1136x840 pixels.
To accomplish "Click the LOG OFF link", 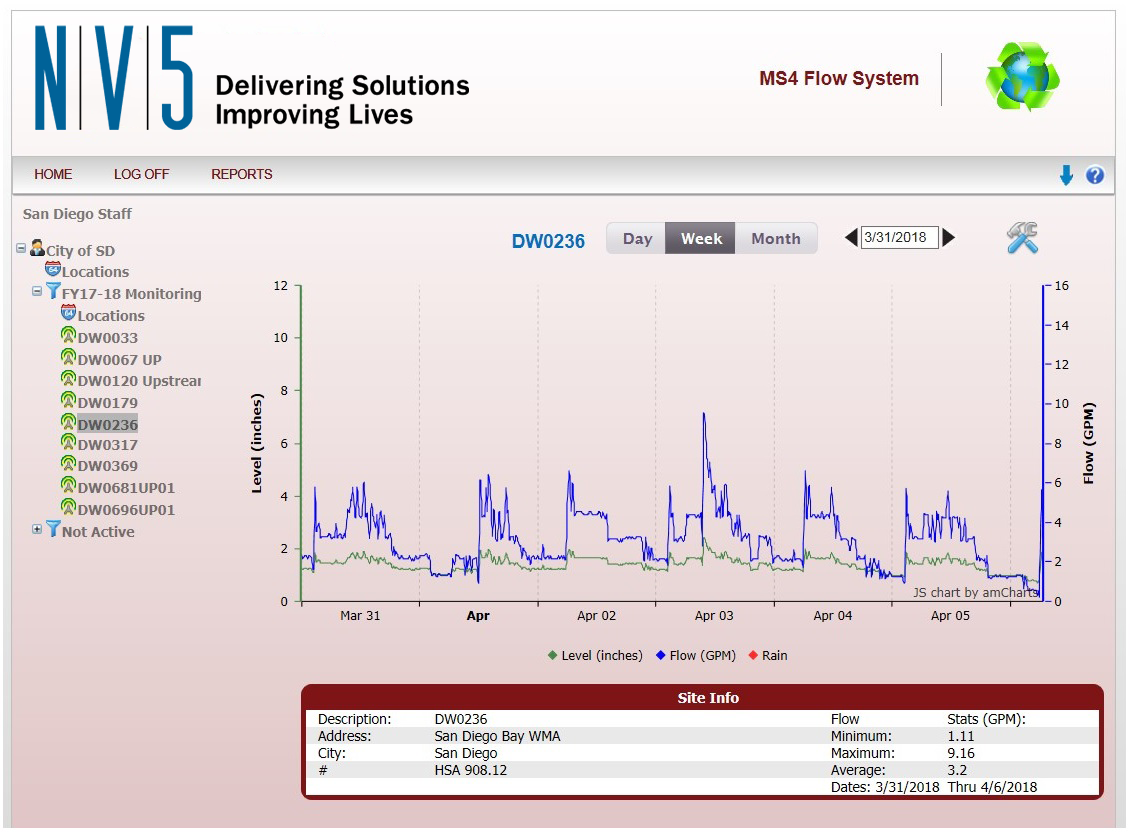I will tap(141, 174).
